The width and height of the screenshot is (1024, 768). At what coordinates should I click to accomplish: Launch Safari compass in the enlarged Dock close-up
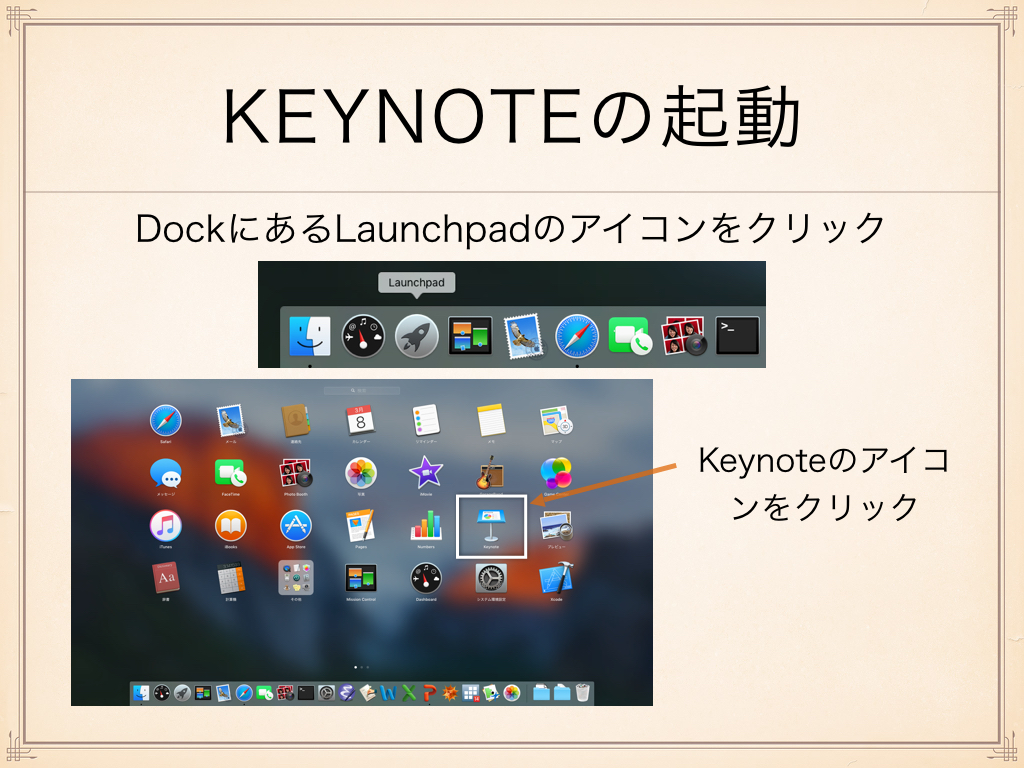pos(577,336)
